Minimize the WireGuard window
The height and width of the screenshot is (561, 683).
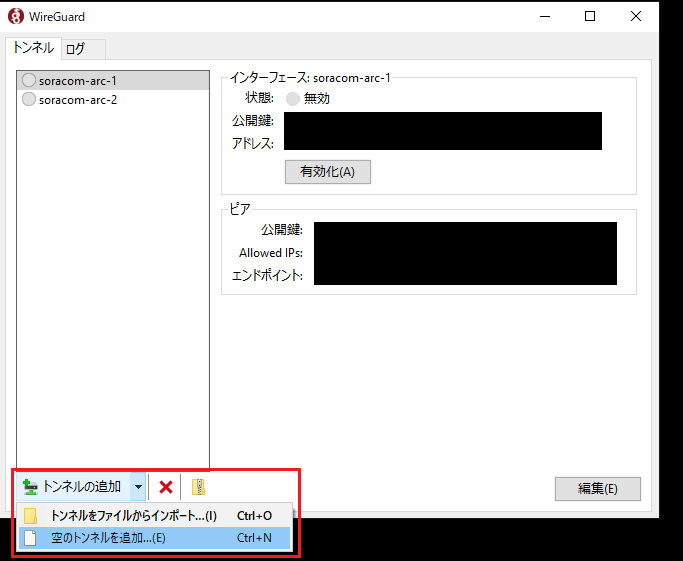tap(545, 16)
